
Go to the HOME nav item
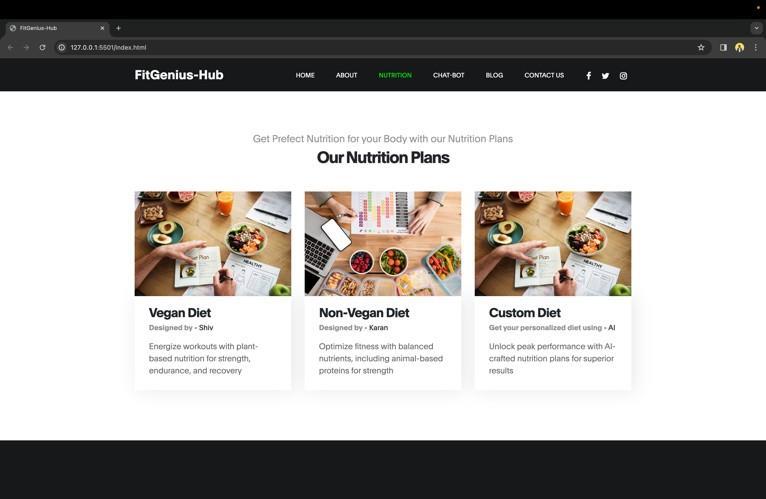305,75
